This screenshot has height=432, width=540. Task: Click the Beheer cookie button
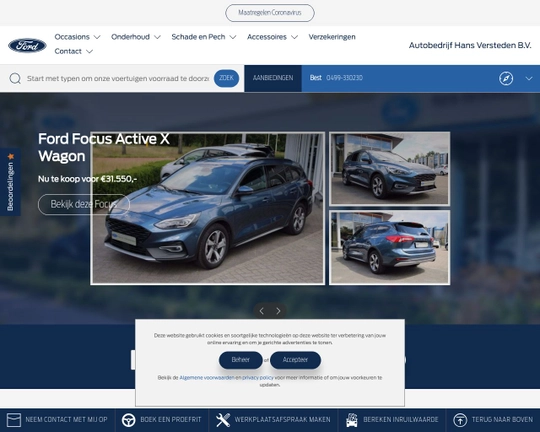pos(240,360)
